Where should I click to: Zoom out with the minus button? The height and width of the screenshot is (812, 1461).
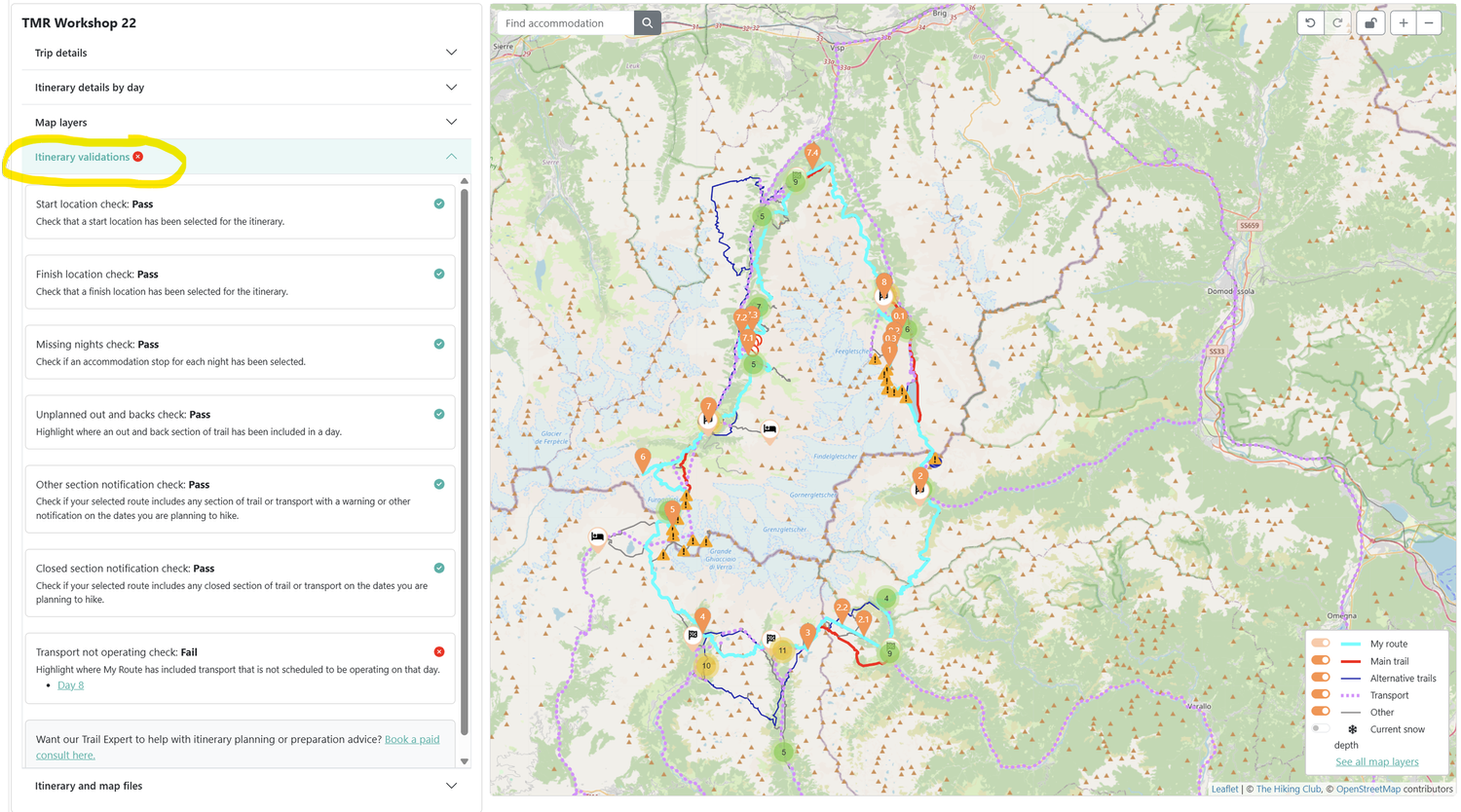tap(1429, 23)
